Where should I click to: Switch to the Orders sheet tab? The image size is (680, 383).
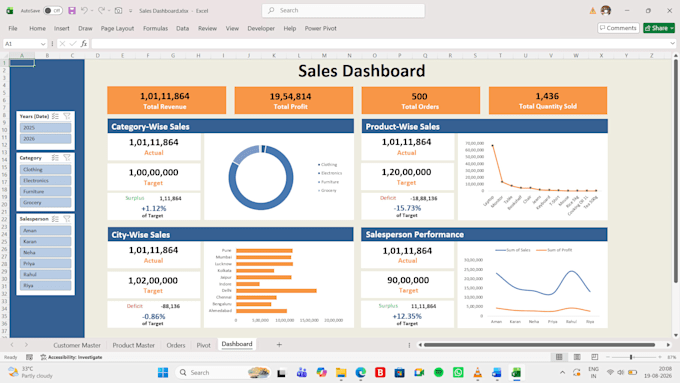pos(176,345)
